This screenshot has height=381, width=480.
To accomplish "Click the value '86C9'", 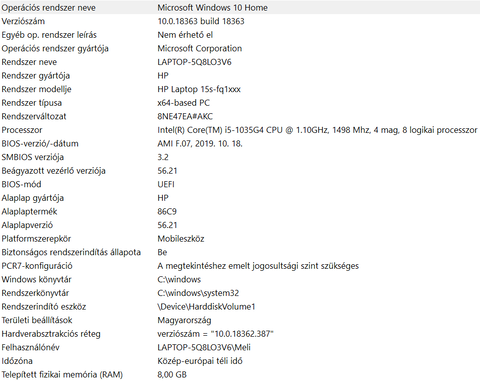I will click(x=167, y=212).
